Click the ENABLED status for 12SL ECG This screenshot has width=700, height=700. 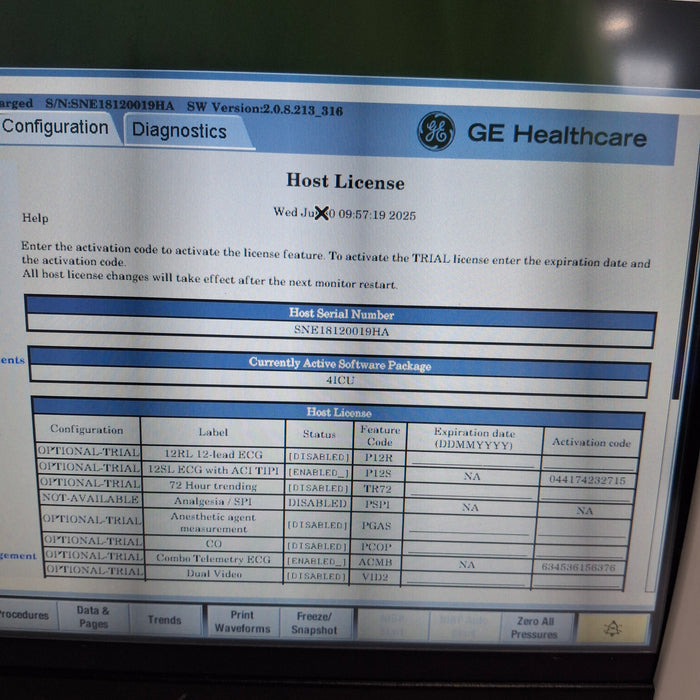coord(318,472)
